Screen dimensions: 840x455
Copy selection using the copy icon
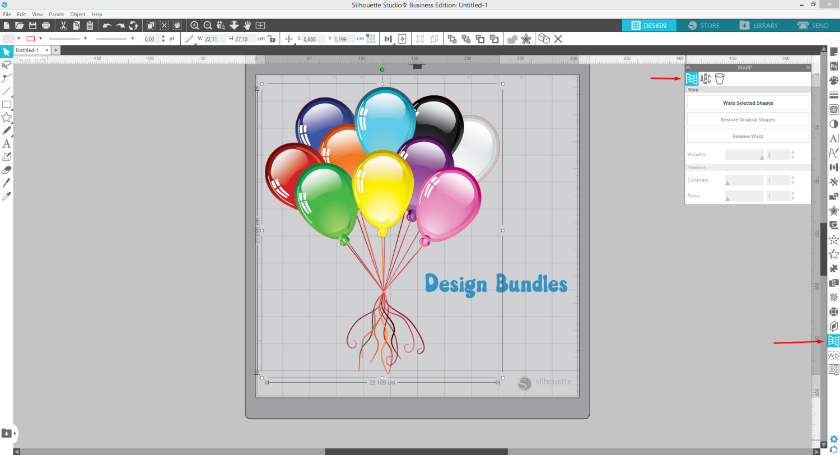pyautogui.click(x=77, y=25)
